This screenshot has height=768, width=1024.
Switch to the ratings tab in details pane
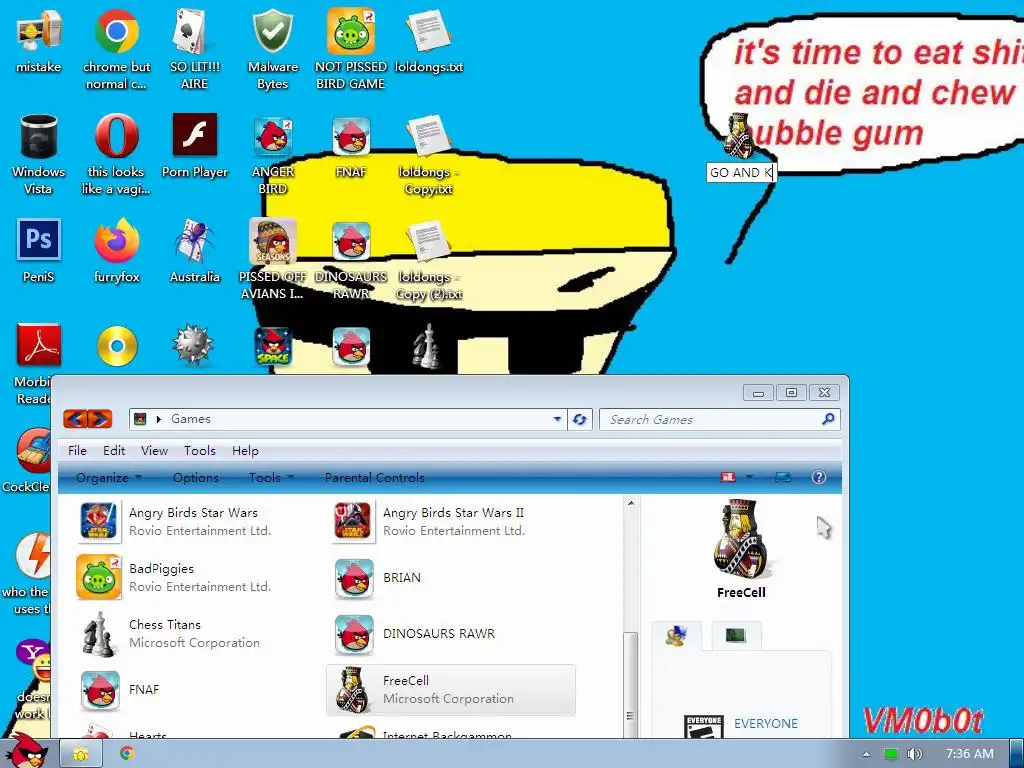pyautogui.click(x=677, y=635)
